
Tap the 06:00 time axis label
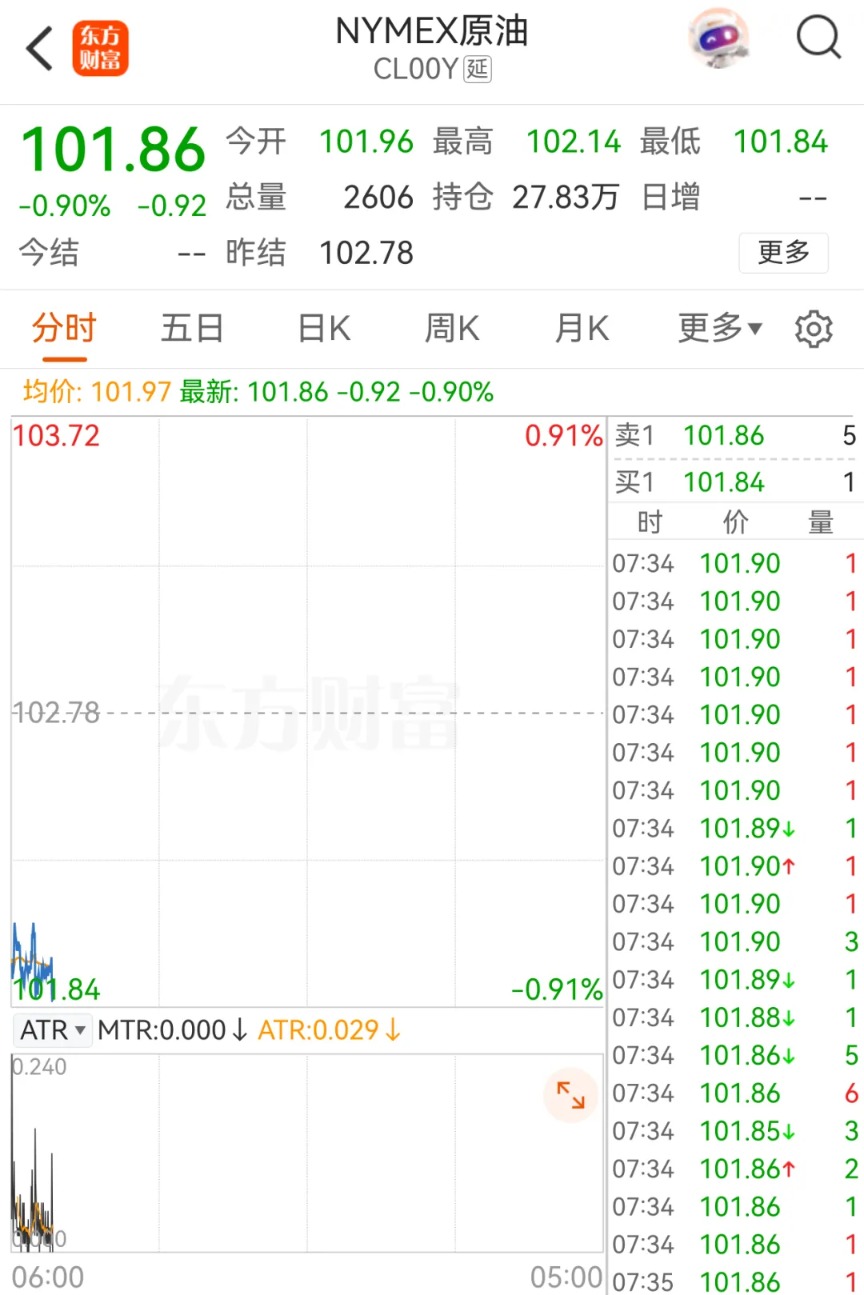pyautogui.click(x=48, y=1277)
